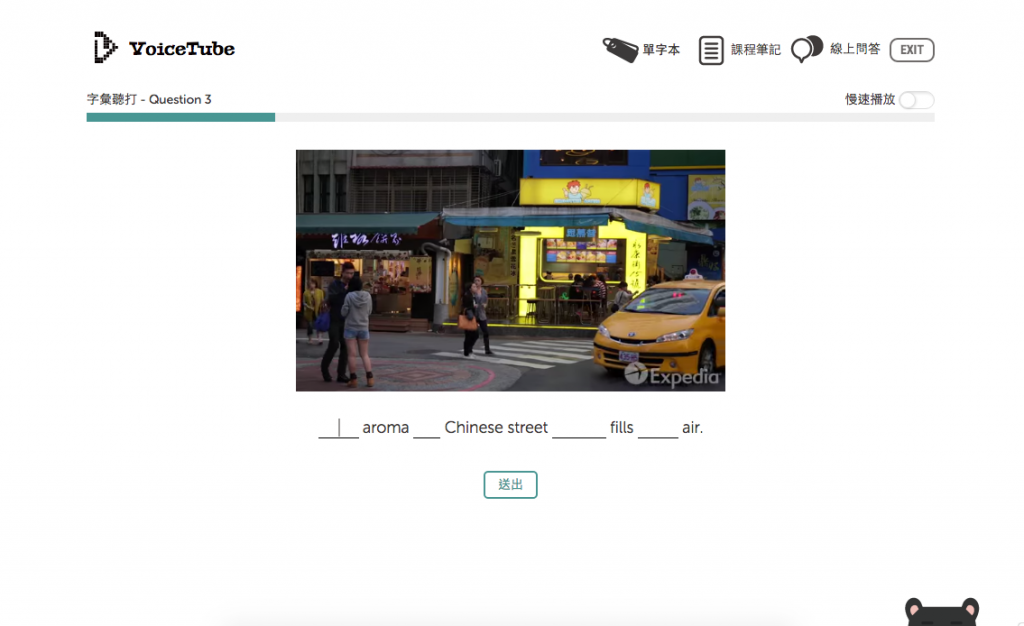Exit the quiz via EXIT button

click(911, 49)
